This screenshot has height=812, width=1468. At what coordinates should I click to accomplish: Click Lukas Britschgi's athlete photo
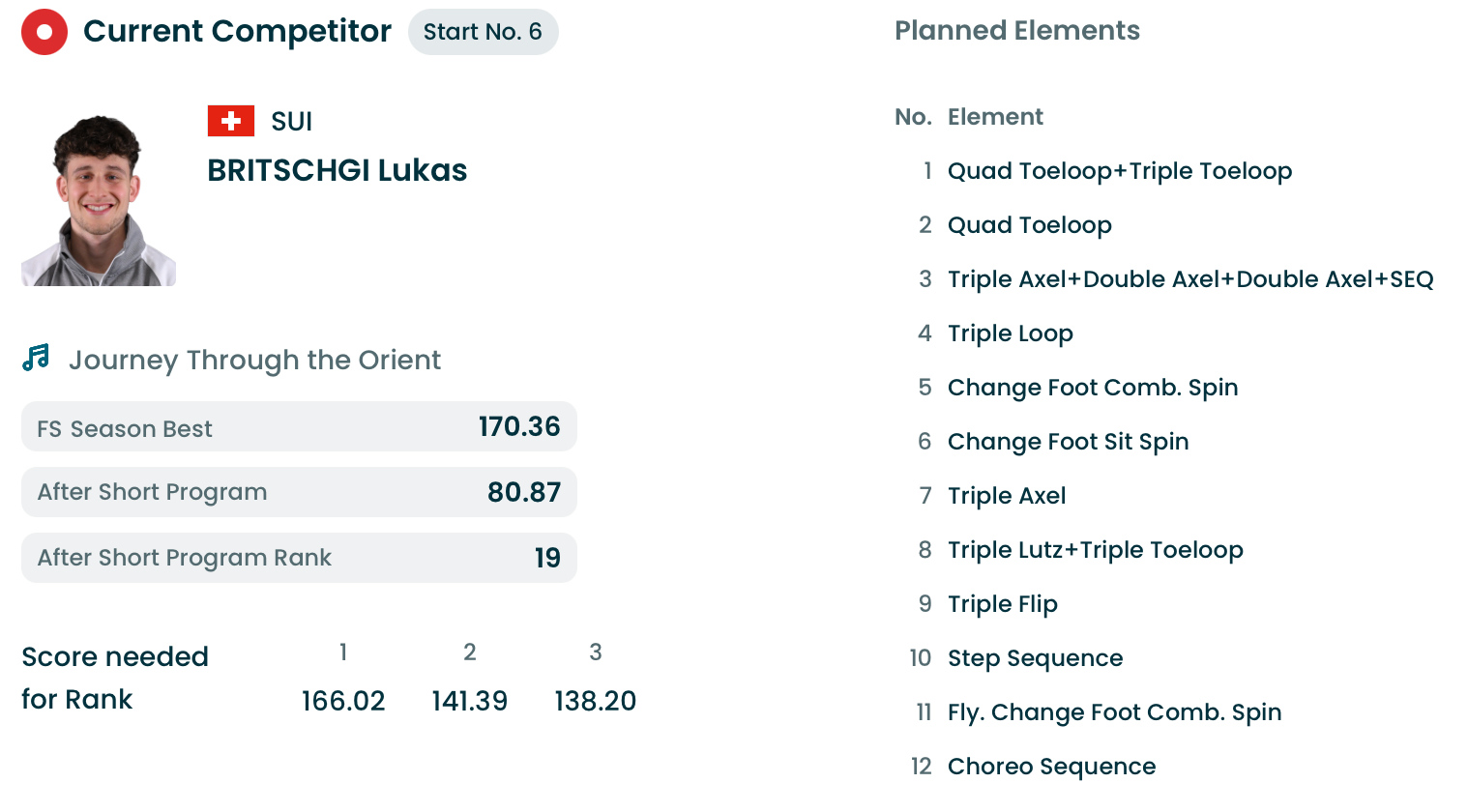tap(99, 200)
